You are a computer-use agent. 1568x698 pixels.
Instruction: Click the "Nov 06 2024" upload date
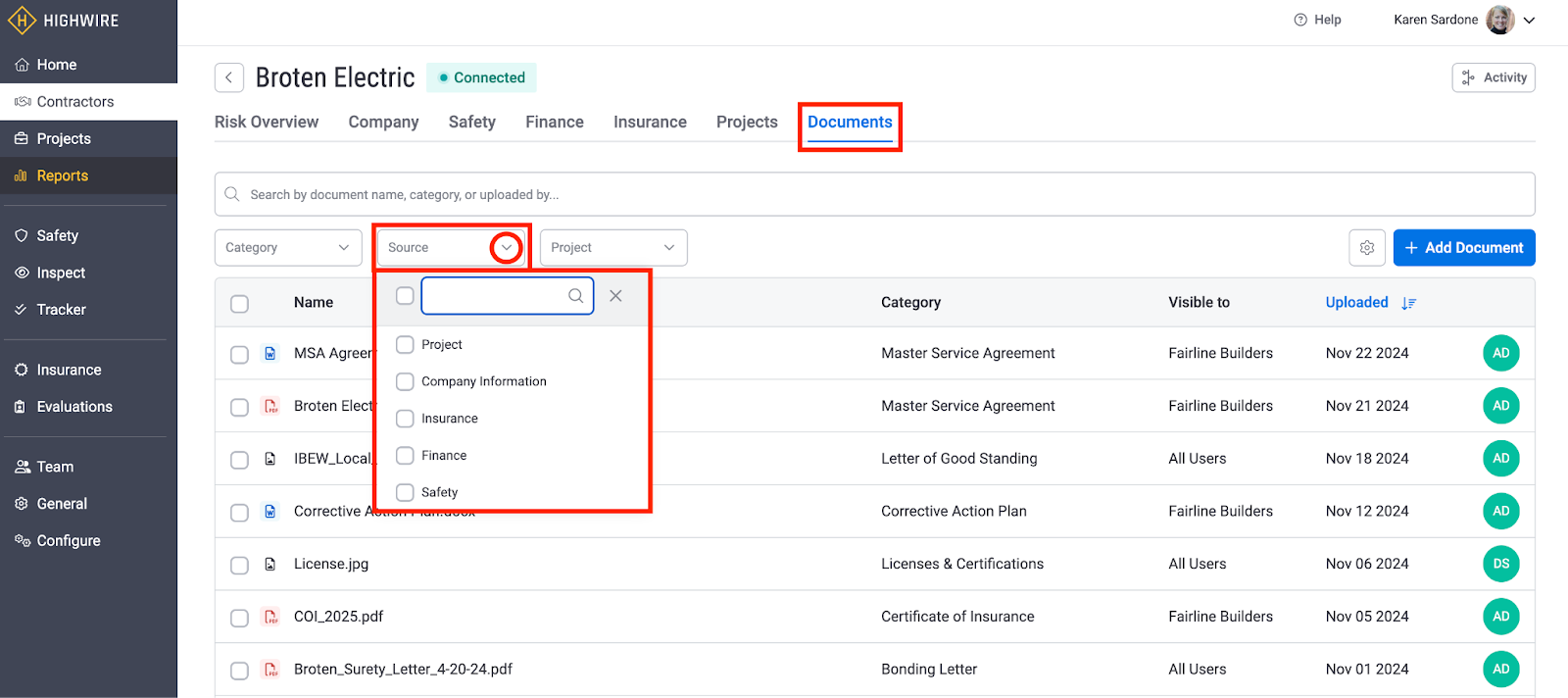pyautogui.click(x=1367, y=564)
